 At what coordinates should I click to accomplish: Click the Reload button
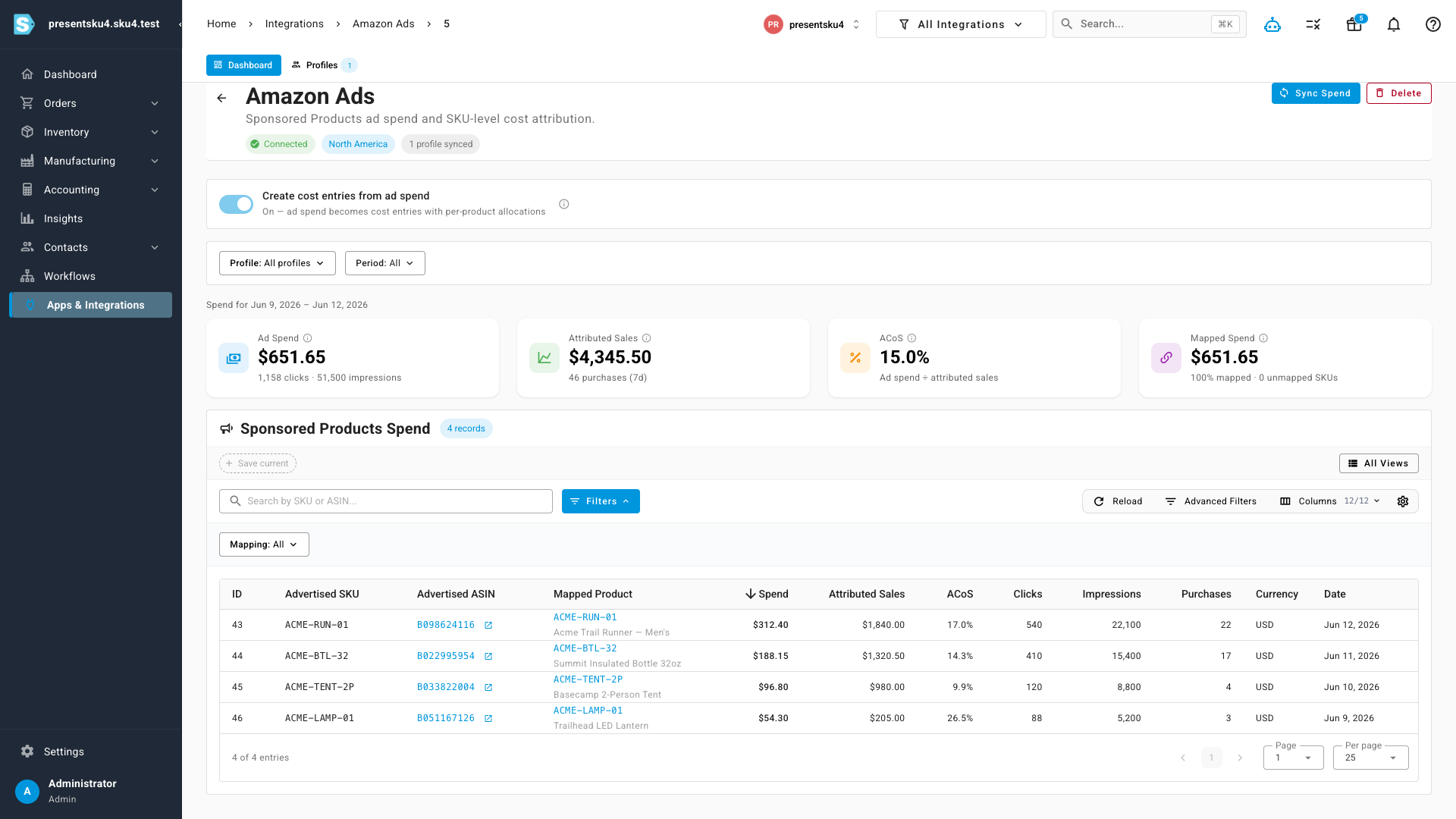(x=1118, y=501)
